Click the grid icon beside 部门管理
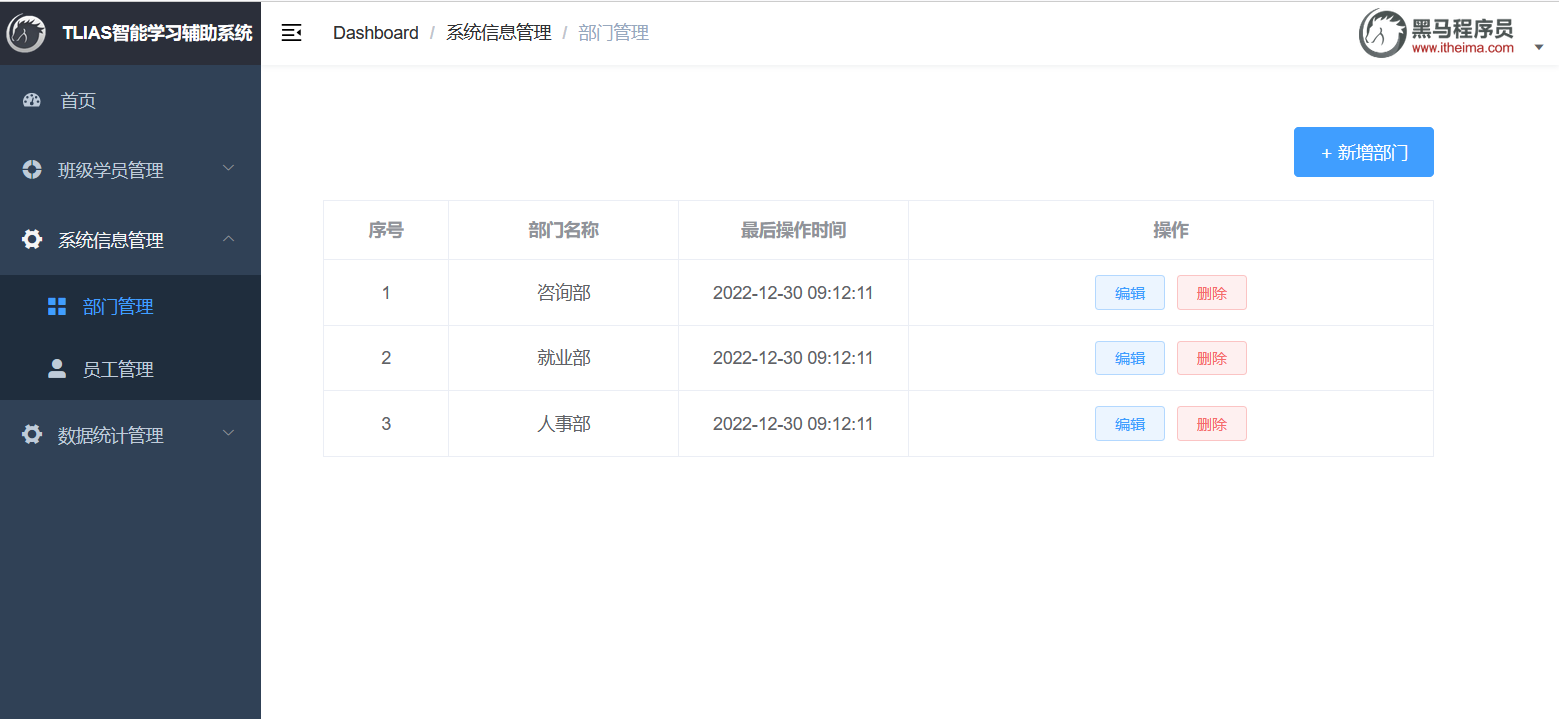The image size is (1559, 719). point(57,306)
